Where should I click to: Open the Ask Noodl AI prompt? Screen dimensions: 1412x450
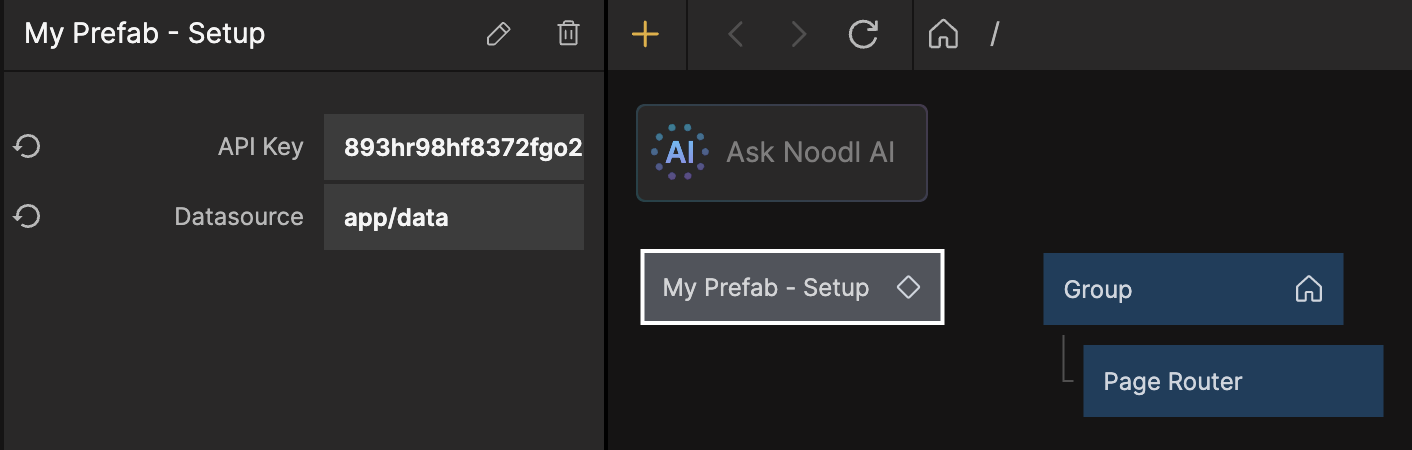coord(810,153)
